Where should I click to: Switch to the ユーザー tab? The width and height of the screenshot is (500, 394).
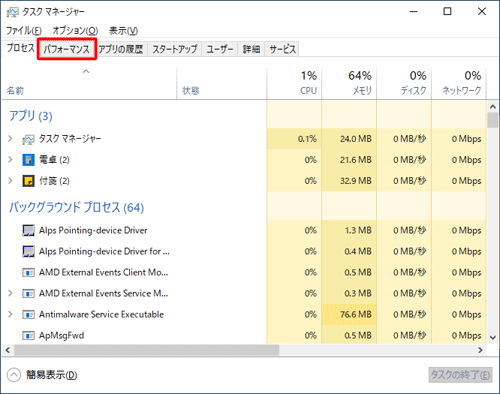click(219, 49)
